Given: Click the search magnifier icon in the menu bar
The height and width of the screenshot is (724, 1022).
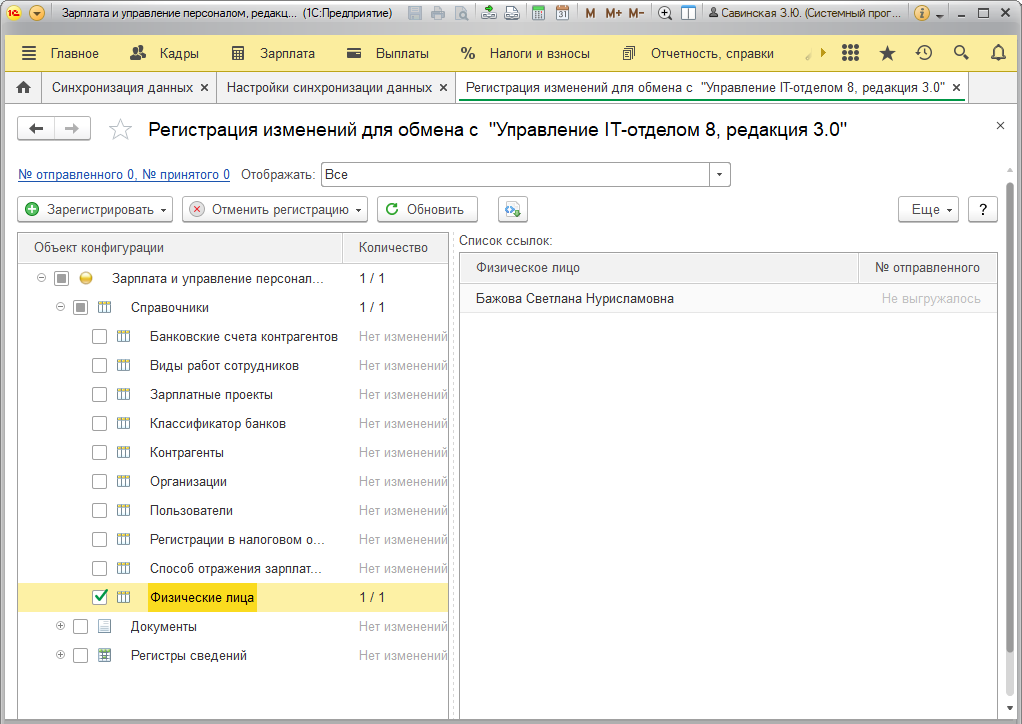Looking at the screenshot, I should point(961,53).
